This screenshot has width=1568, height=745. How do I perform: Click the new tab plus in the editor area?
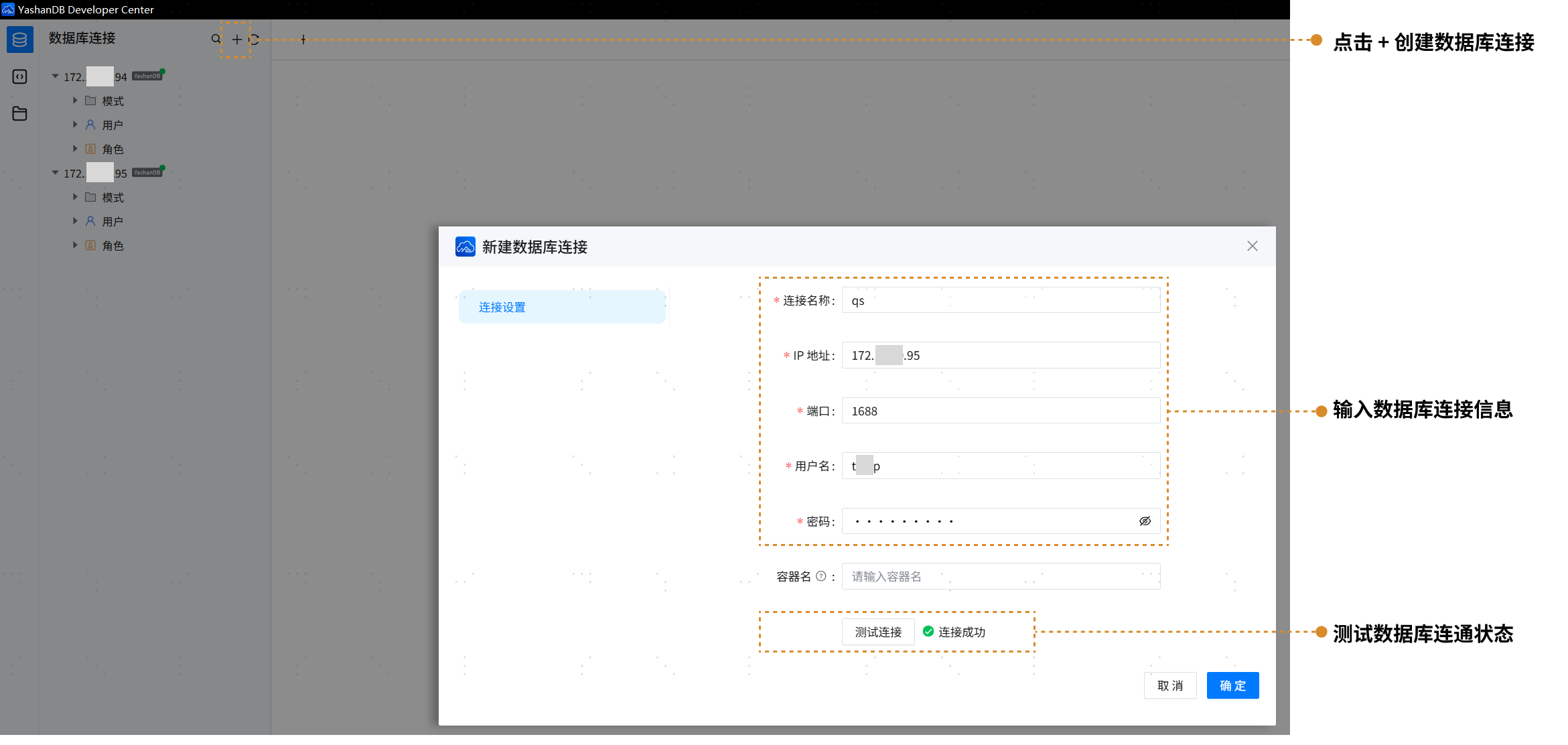(303, 40)
